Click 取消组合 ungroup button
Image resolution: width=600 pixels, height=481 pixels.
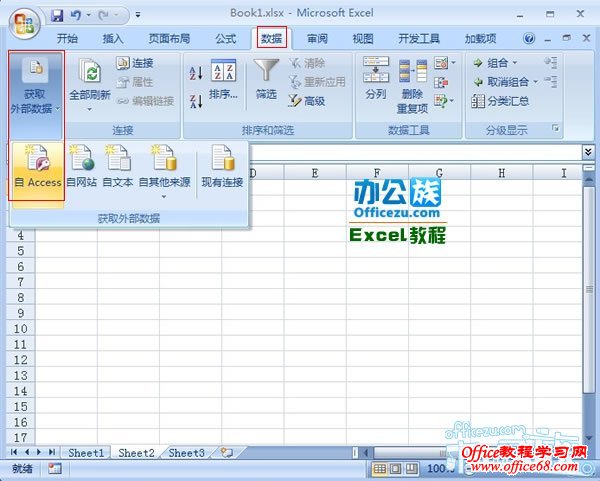501,82
